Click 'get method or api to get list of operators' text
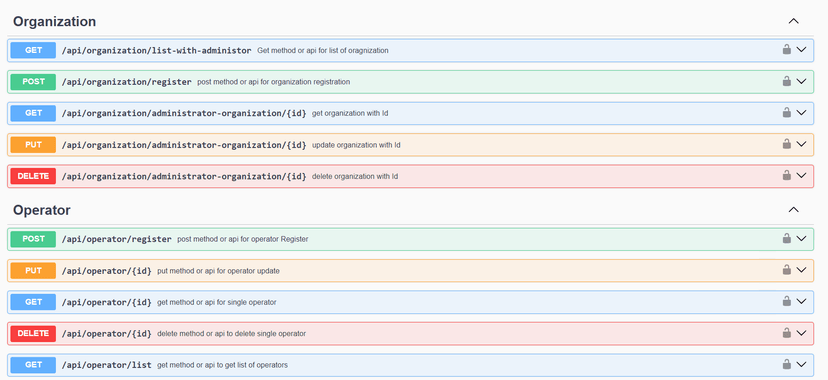The width and height of the screenshot is (828, 380). (222, 365)
